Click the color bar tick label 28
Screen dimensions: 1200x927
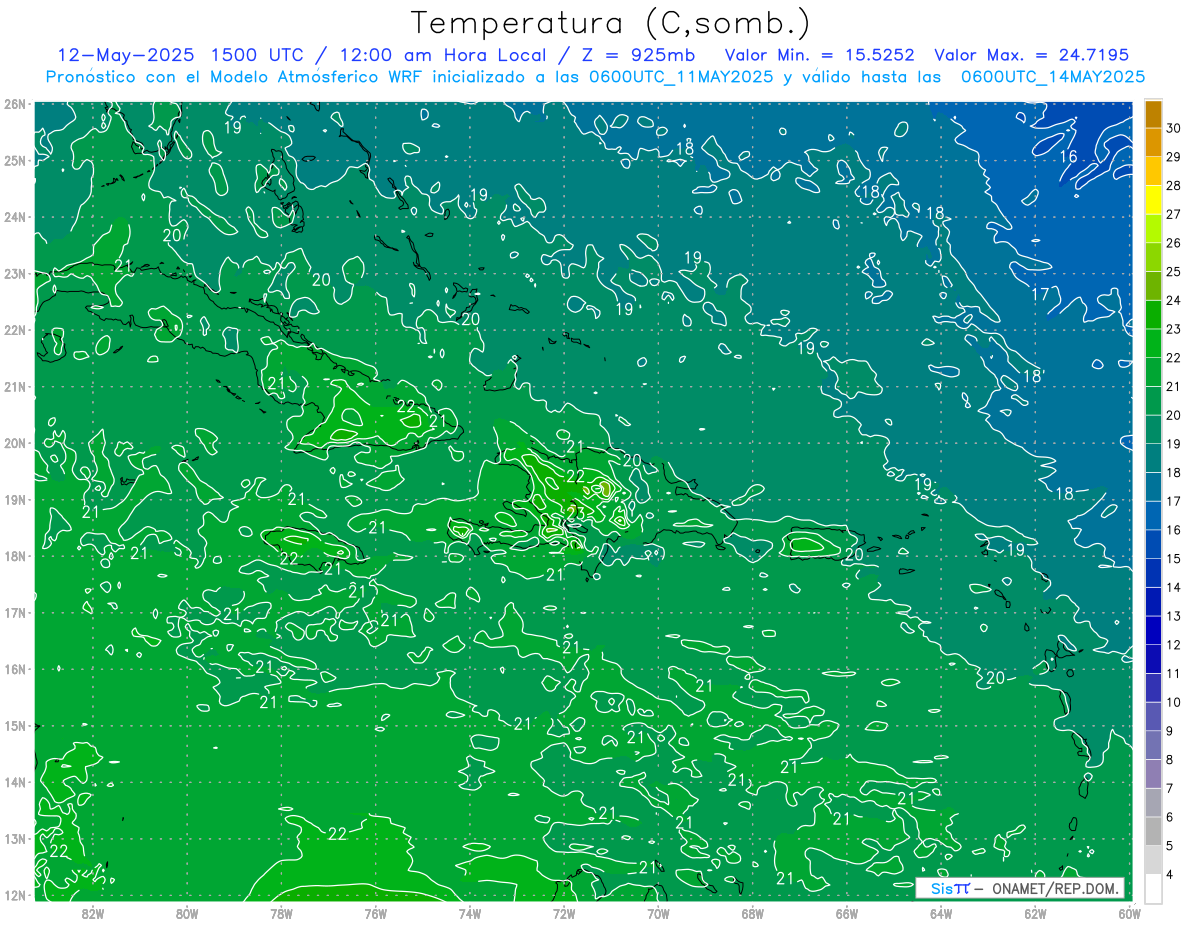(x=1174, y=185)
